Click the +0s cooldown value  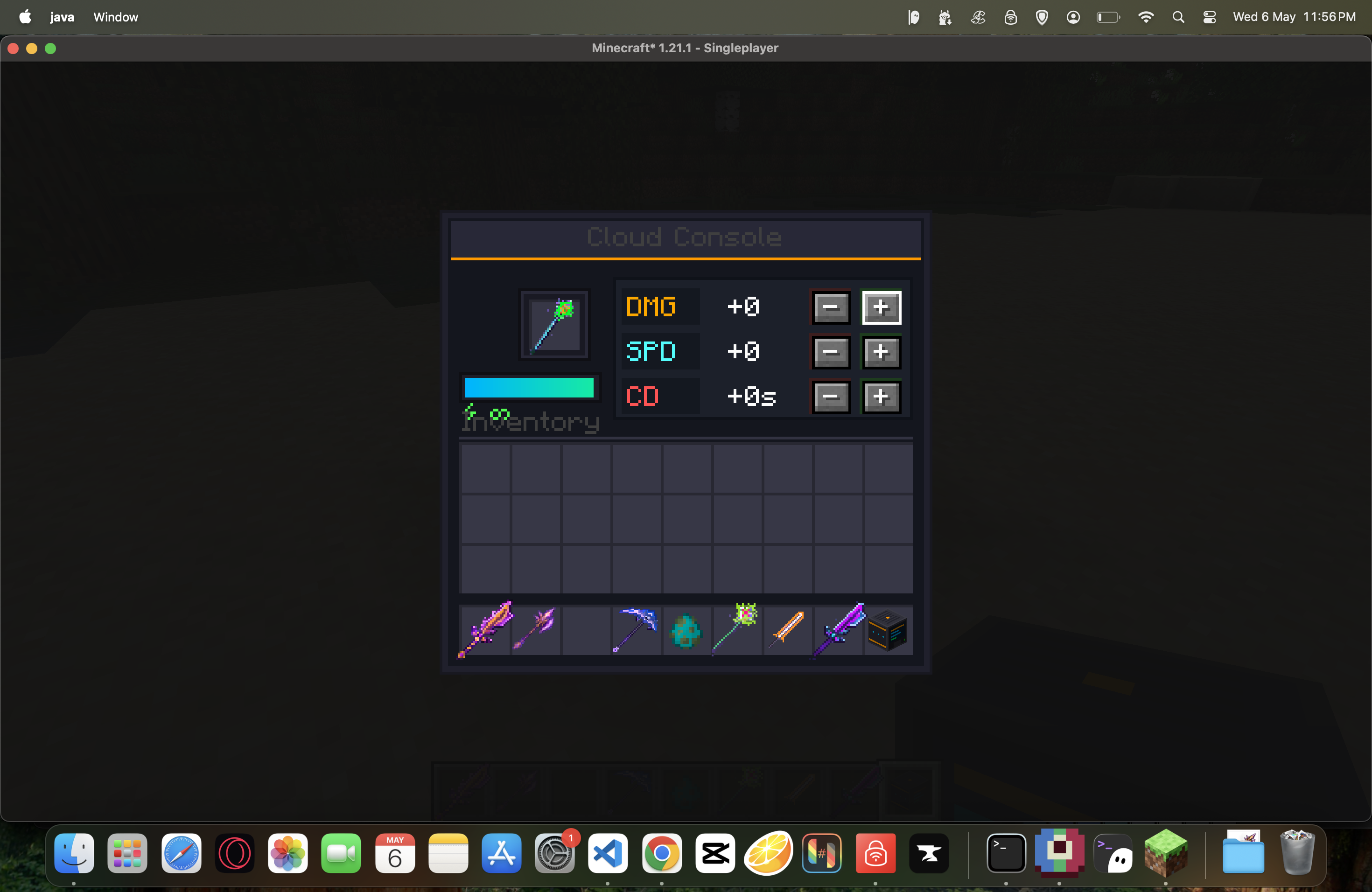tap(751, 397)
